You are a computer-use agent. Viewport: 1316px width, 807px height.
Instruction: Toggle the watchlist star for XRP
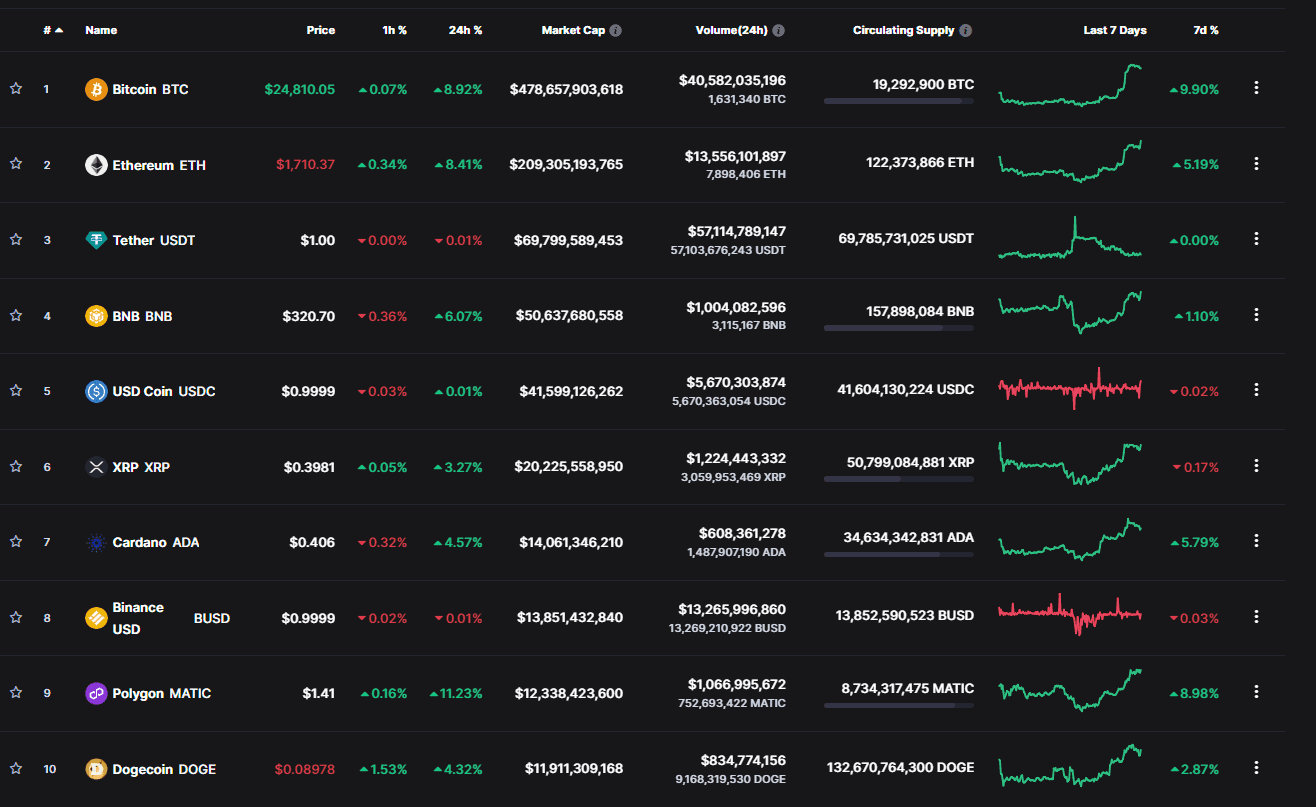click(x=16, y=466)
